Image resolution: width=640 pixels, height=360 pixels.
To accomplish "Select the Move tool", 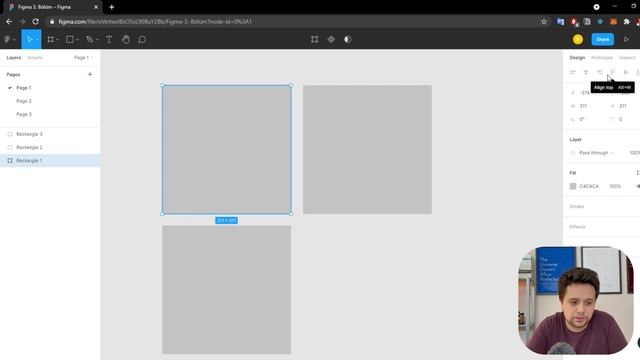I will tap(29, 40).
